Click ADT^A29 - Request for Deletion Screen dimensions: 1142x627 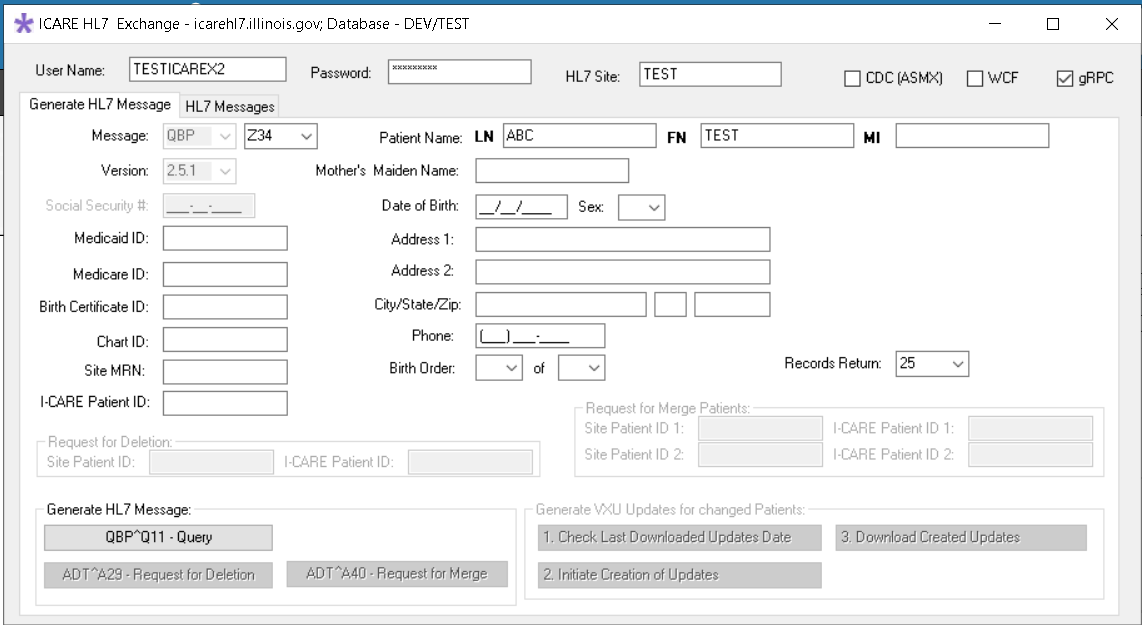158,574
